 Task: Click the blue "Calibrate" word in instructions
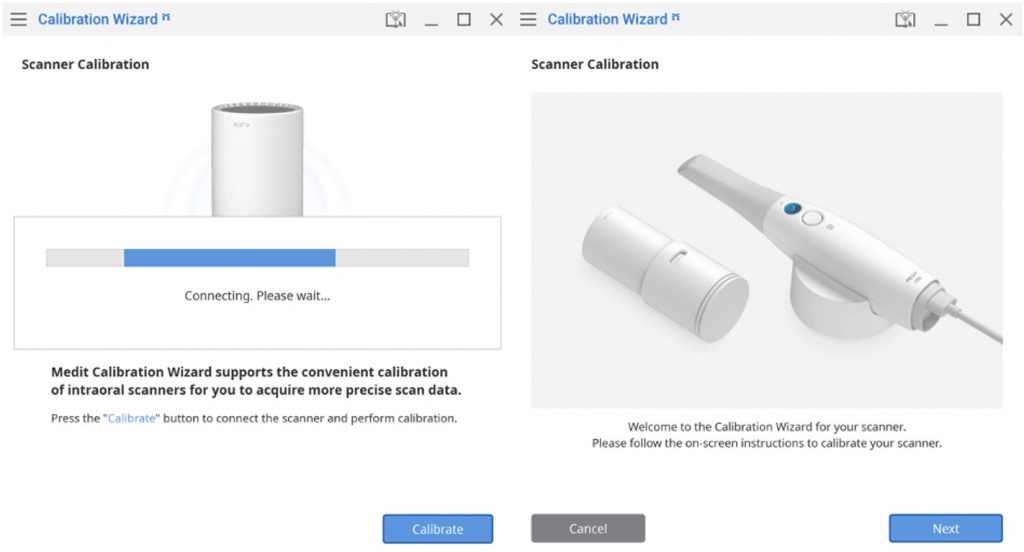pos(131,418)
